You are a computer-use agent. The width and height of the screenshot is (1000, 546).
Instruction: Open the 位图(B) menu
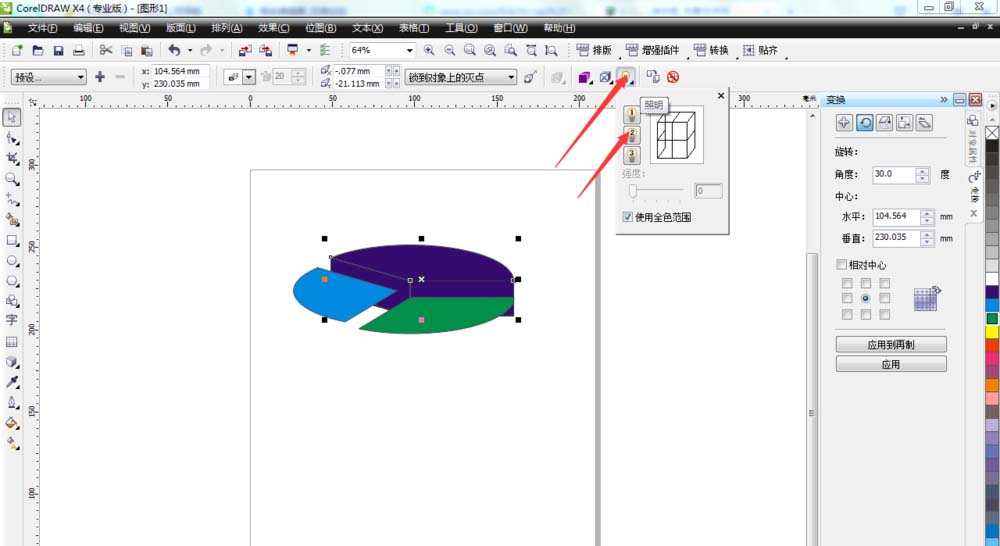click(320, 28)
